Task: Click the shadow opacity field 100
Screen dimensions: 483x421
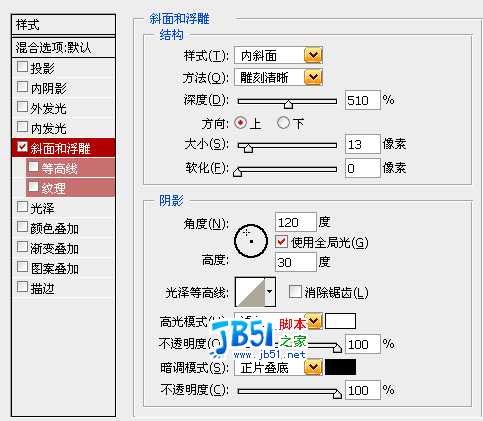Action: [x=363, y=390]
